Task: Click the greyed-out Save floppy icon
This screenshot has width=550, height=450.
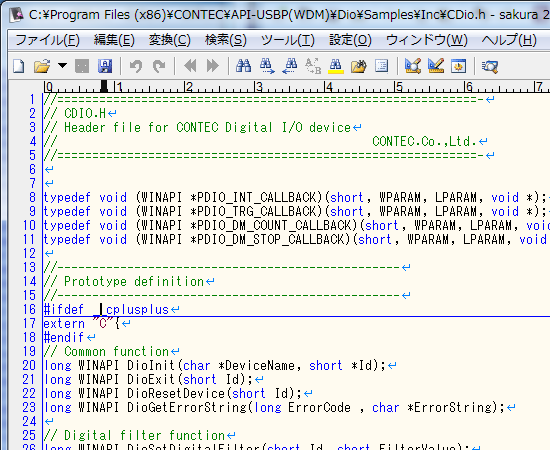Action: (82, 66)
